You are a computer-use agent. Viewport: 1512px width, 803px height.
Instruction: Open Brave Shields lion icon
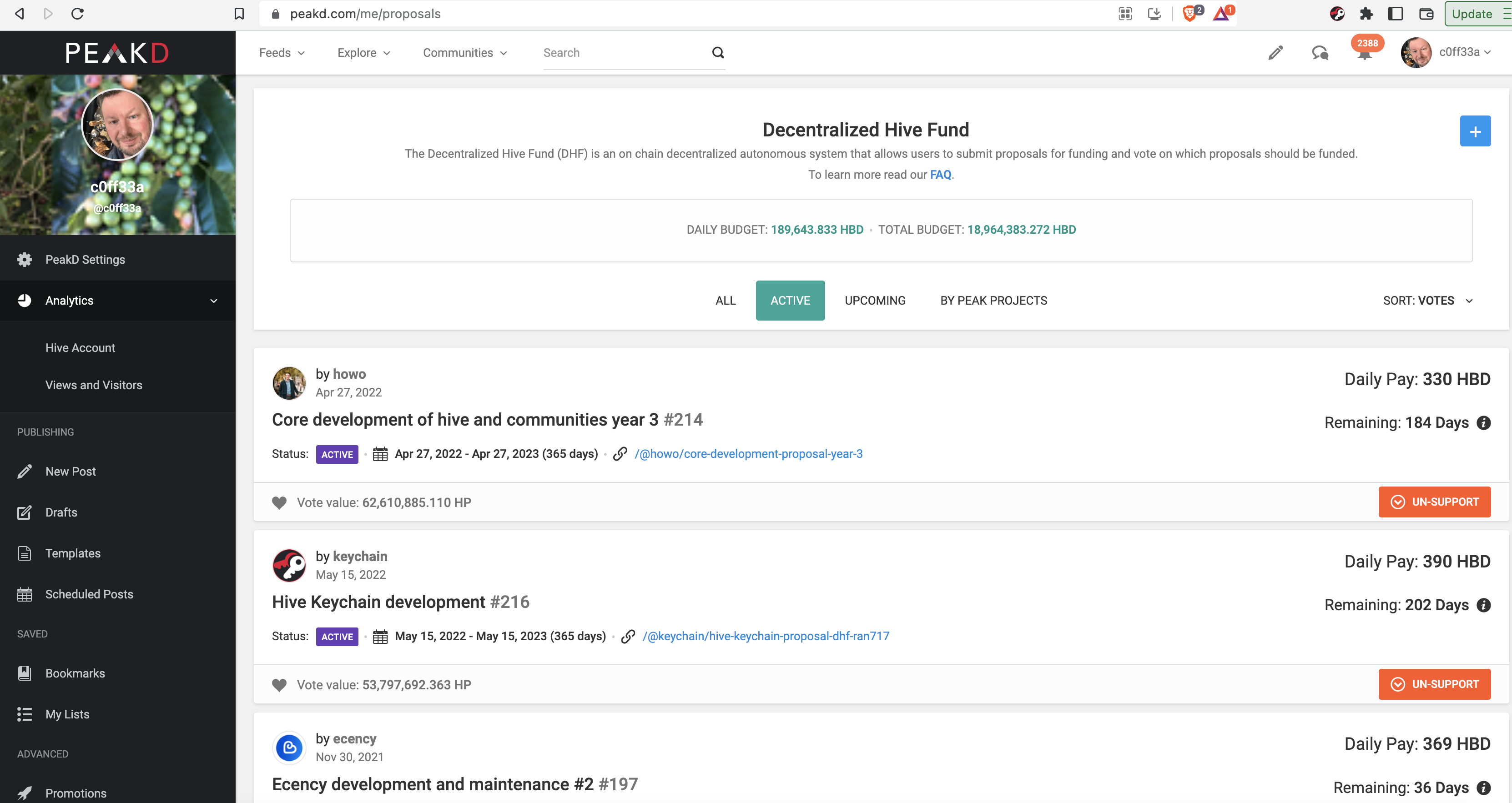point(1190,14)
